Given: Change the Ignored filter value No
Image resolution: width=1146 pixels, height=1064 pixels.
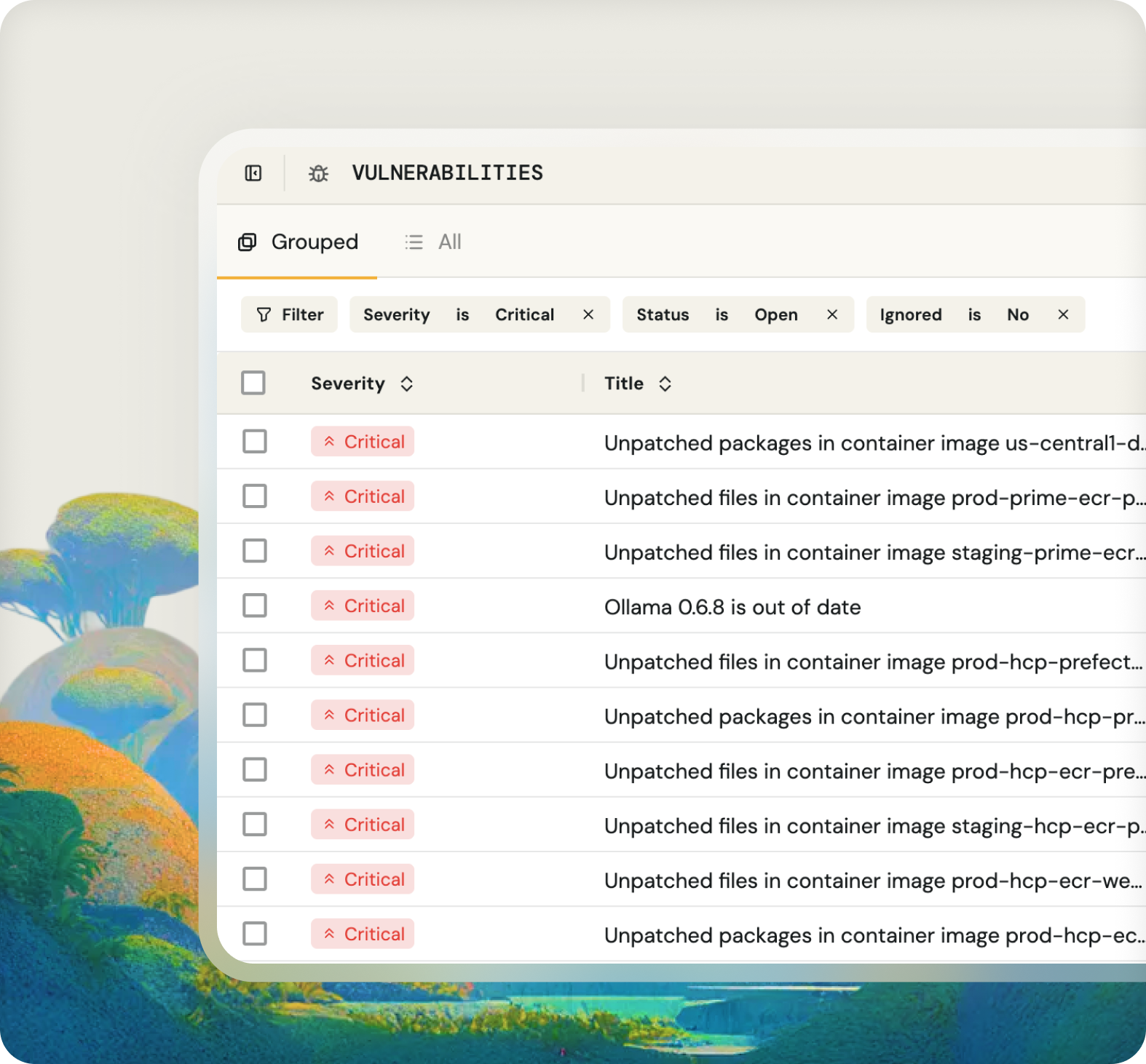Looking at the screenshot, I should [1018, 314].
